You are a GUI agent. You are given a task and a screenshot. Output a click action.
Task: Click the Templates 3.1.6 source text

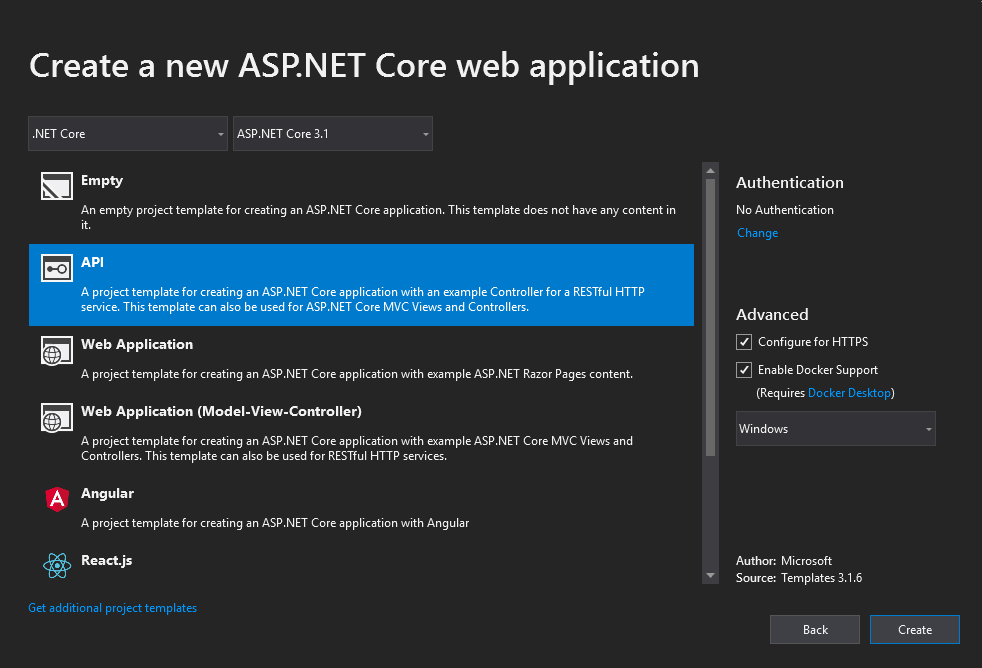822,578
